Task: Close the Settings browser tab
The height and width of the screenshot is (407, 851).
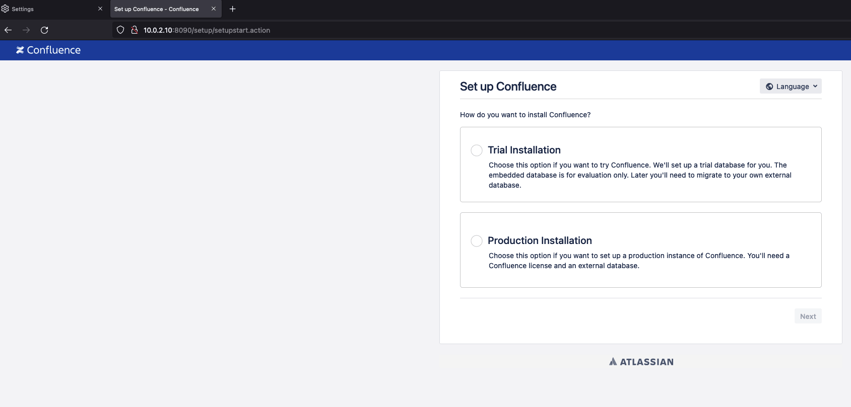Action: click(x=100, y=9)
